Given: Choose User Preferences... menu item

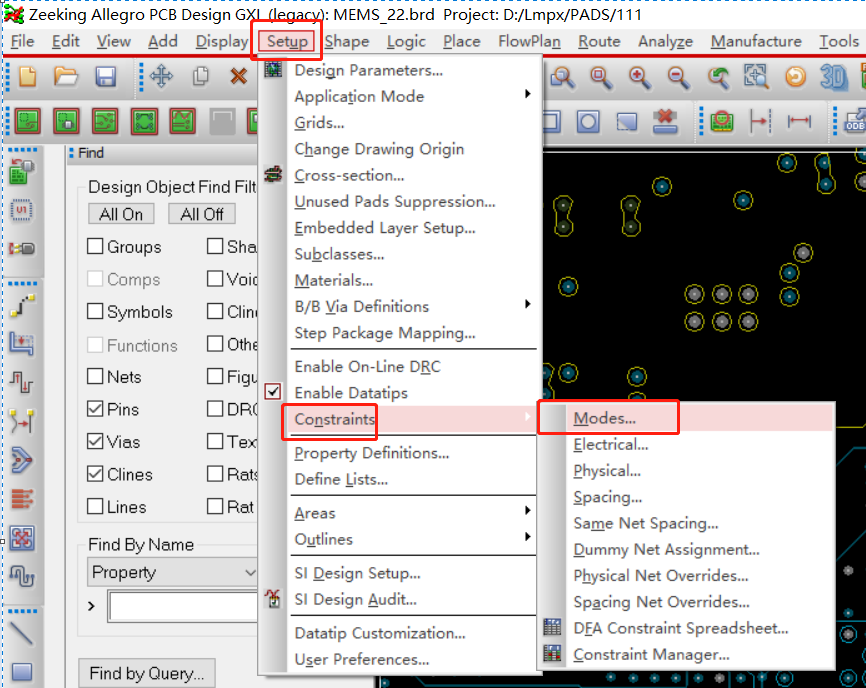Looking at the screenshot, I should [x=362, y=659].
